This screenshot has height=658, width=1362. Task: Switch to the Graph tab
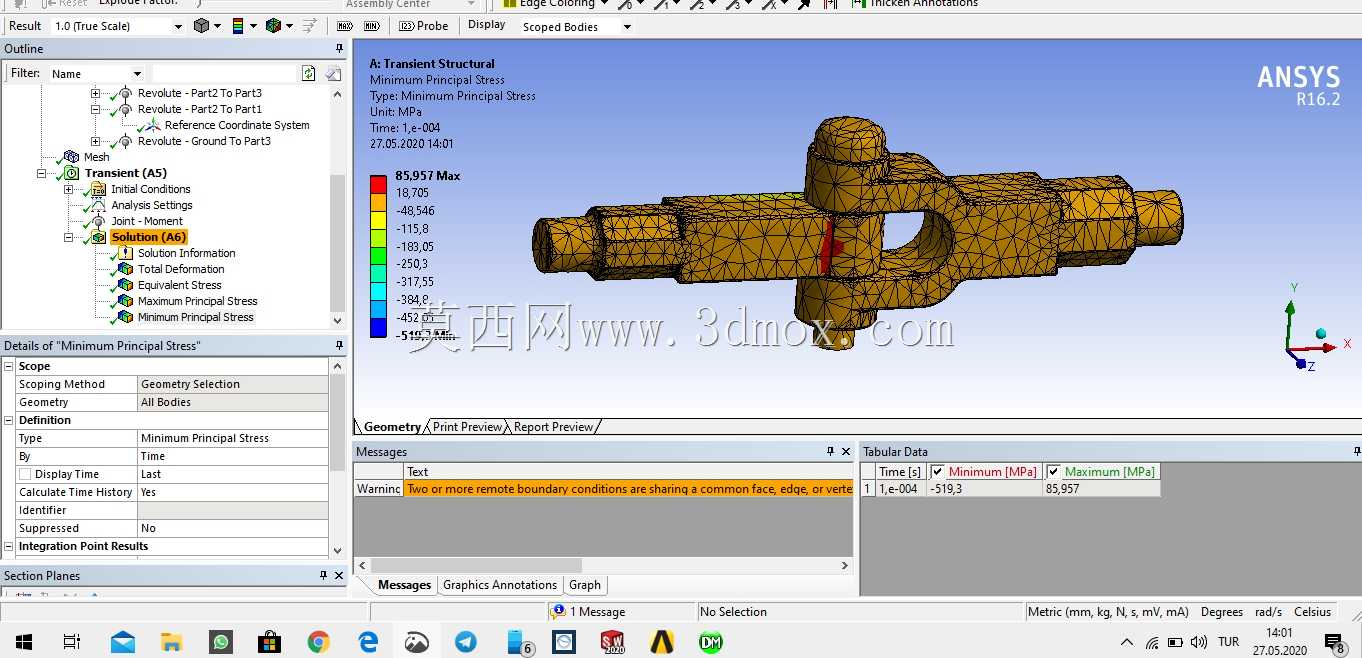(585, 585)
